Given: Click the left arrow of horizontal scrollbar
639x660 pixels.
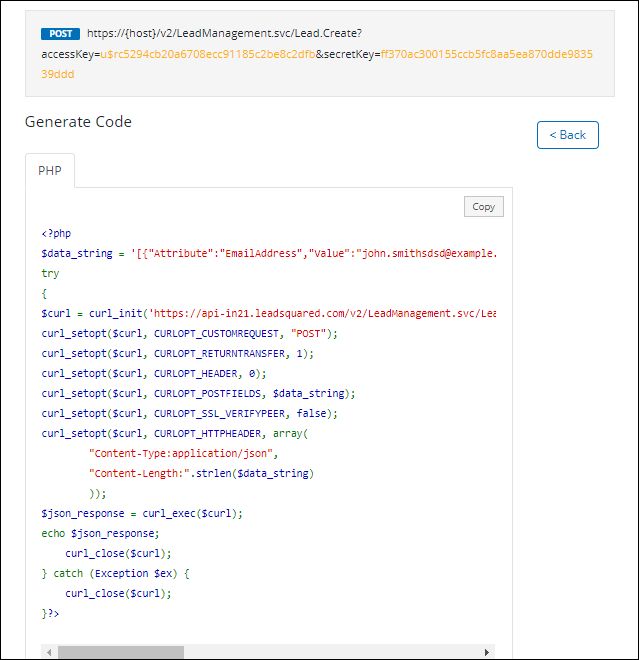Looking at the screenshot, I should (x=49, y=652).
